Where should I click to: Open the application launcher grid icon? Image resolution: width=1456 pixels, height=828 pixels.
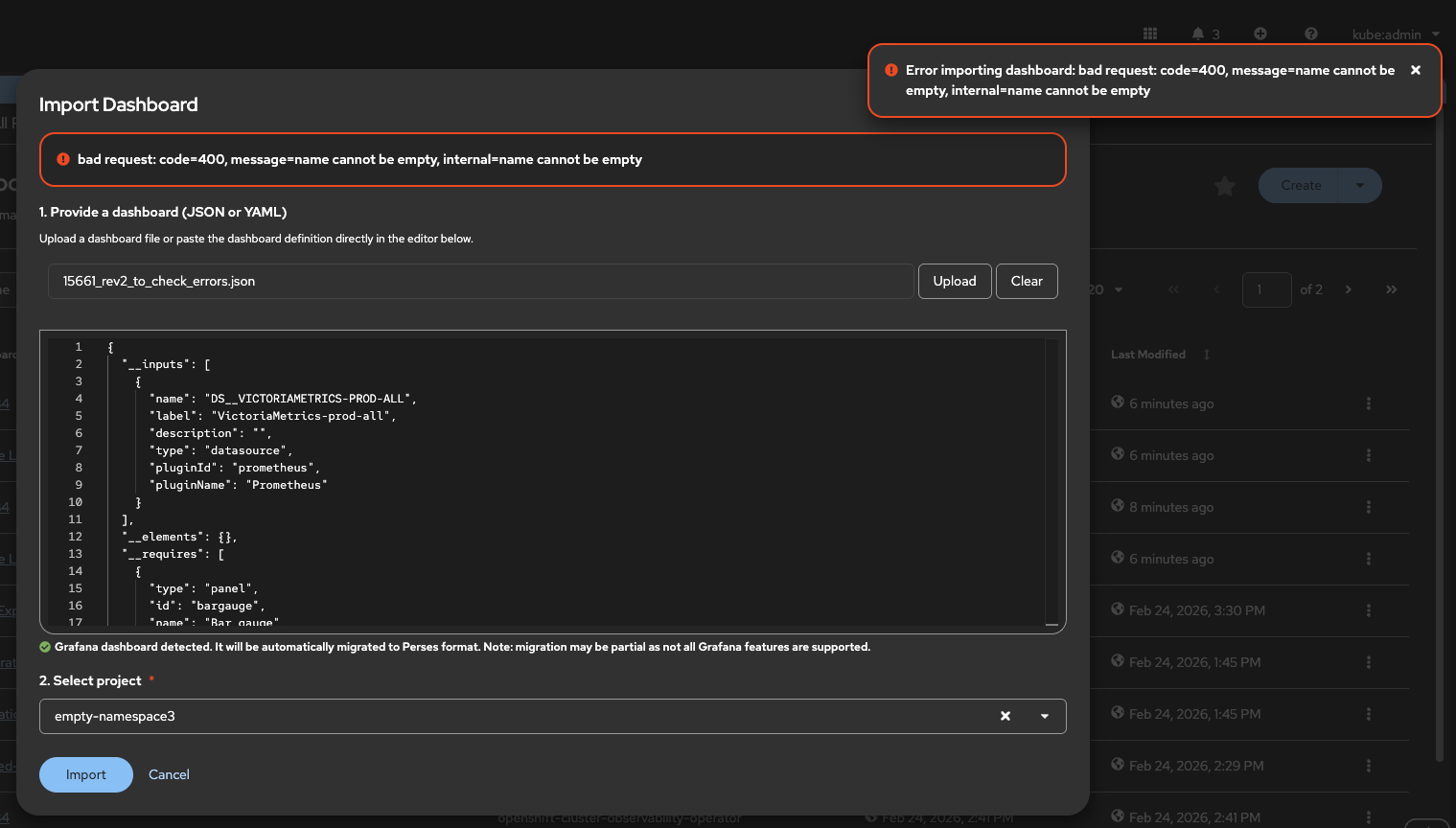(1150, 34)
